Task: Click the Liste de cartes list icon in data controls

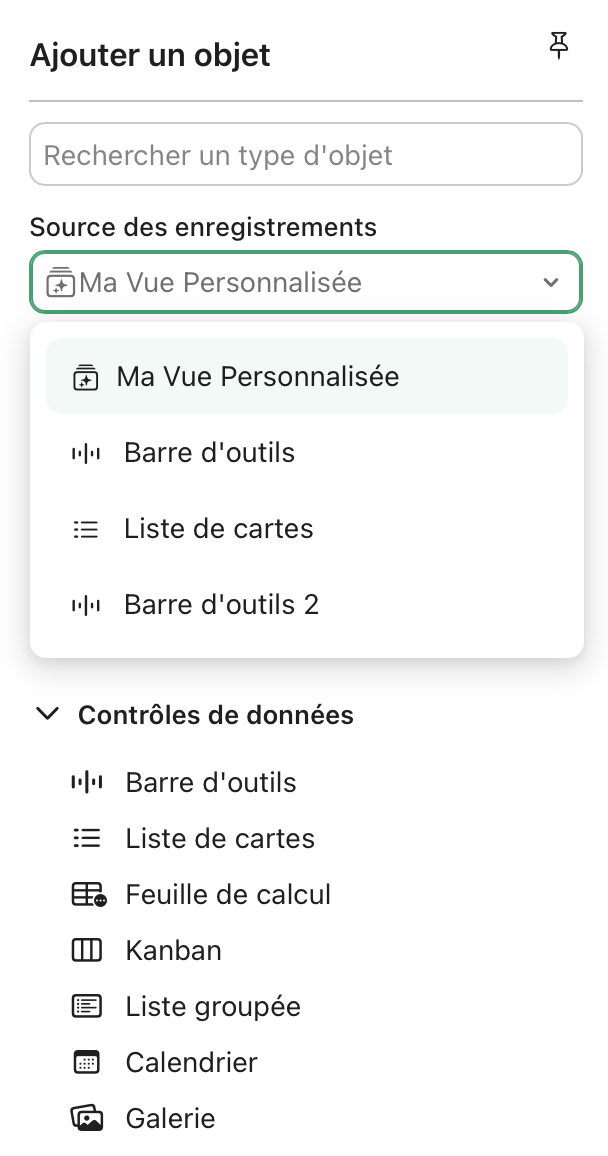Action: pos(87,838)
